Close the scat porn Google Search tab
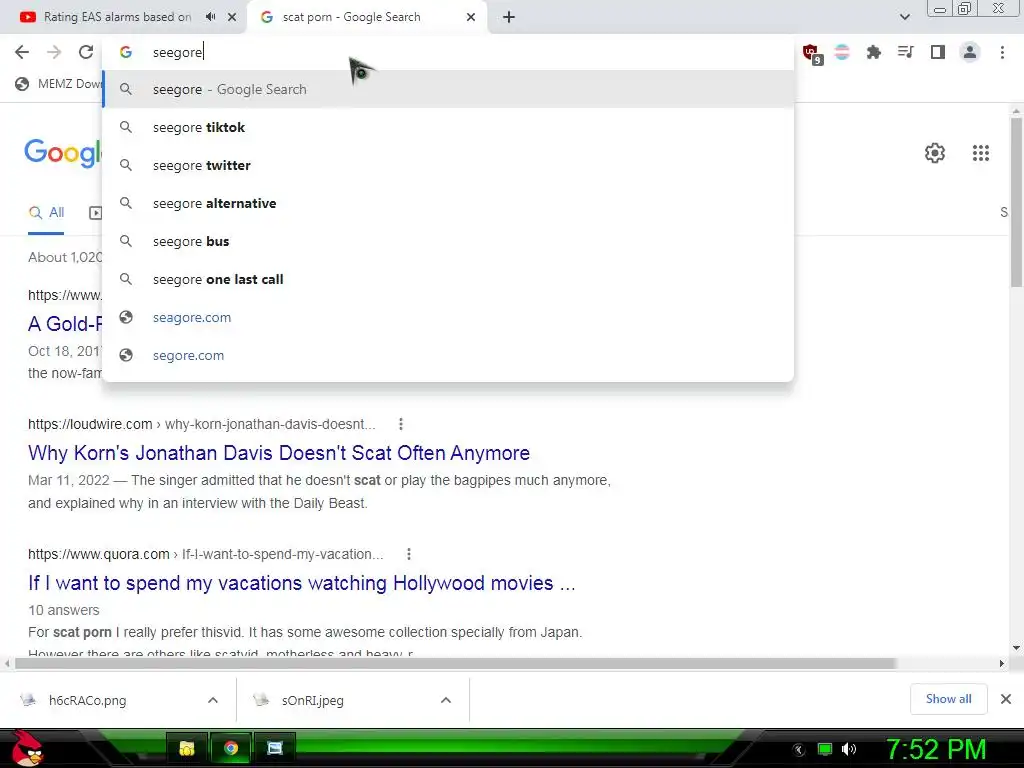Image resolution: width=1024 pixels, height=768 pixels. 471,17
